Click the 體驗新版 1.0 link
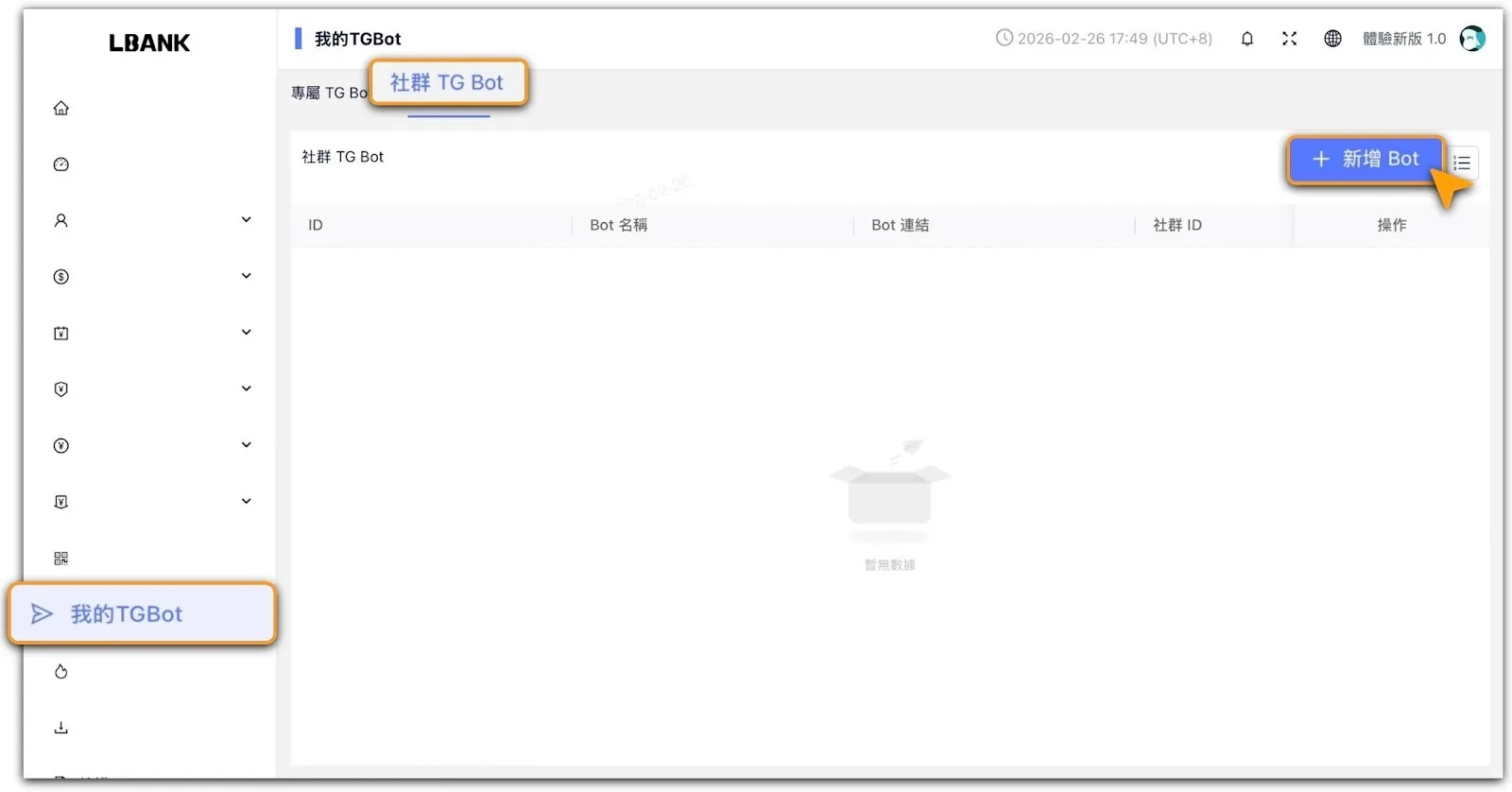The height and width of the screenshot is (792, 1512). click(x=1403, y=39)
